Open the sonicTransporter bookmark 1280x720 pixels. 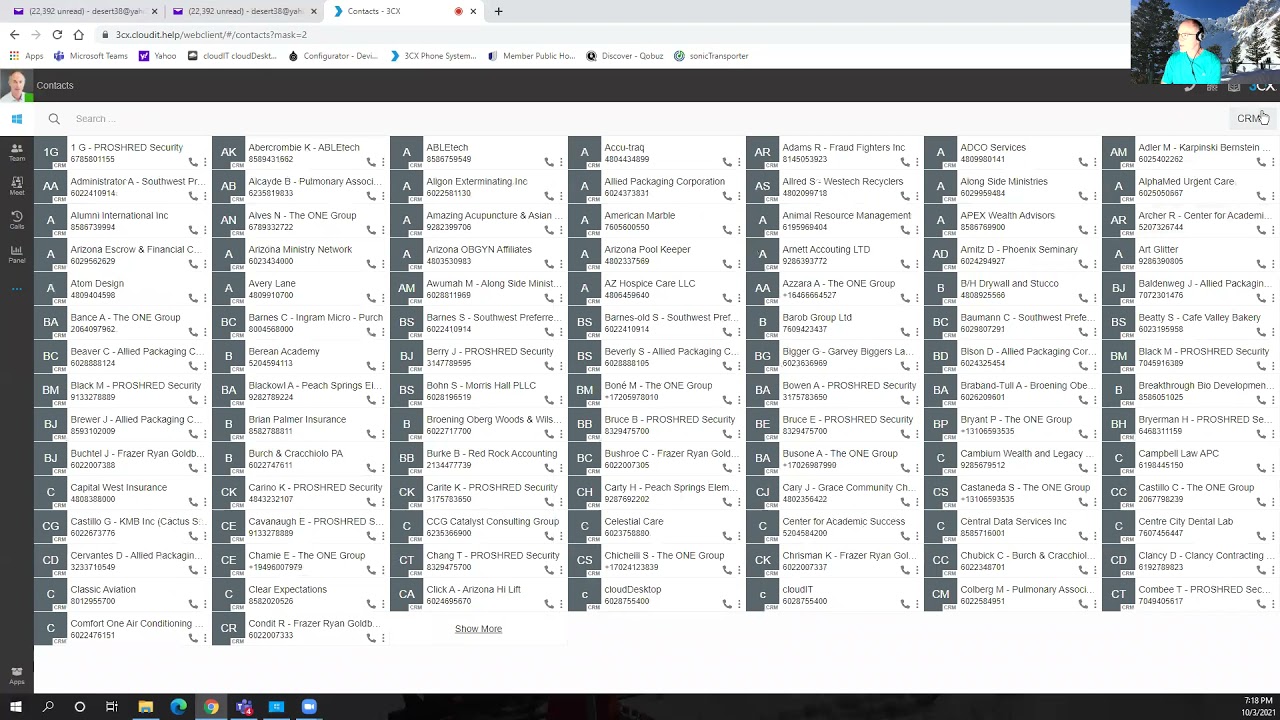coord(711,56)
